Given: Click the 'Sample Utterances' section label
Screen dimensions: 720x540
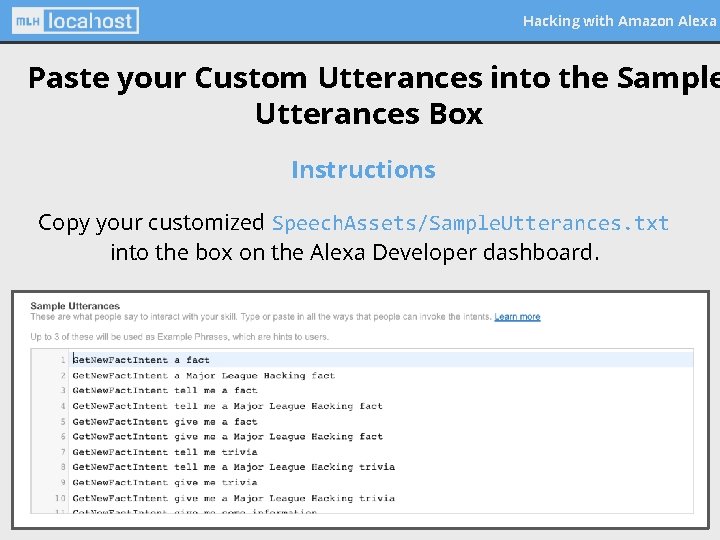Looking at the screenshot, I should (x=75, y=306).
